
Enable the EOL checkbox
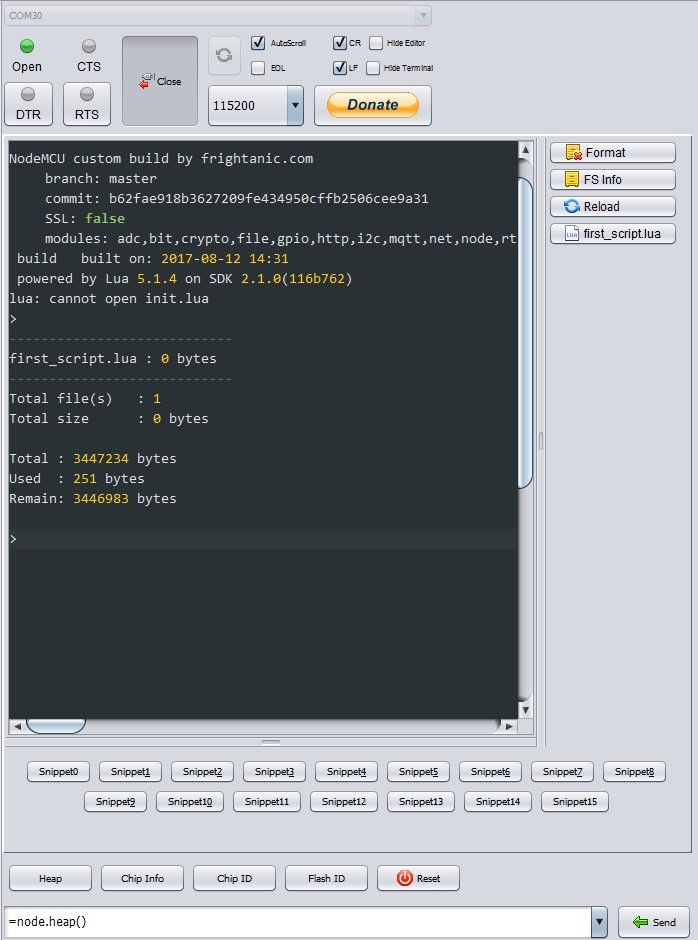[258, 68]
